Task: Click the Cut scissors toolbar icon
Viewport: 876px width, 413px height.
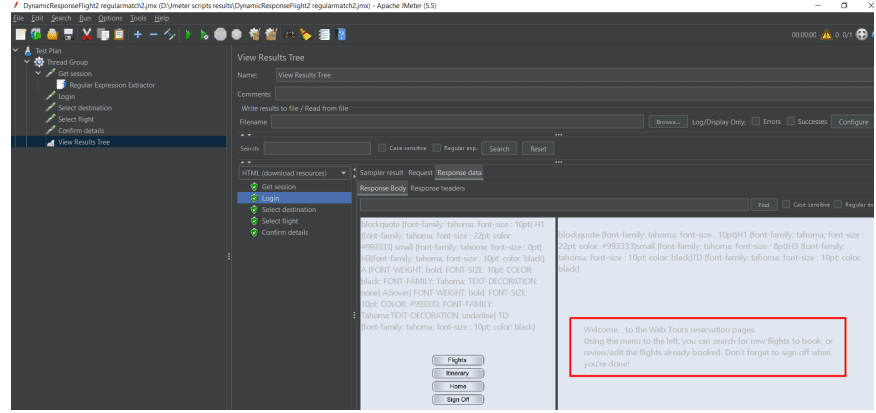Action: [x=87, y=35]
